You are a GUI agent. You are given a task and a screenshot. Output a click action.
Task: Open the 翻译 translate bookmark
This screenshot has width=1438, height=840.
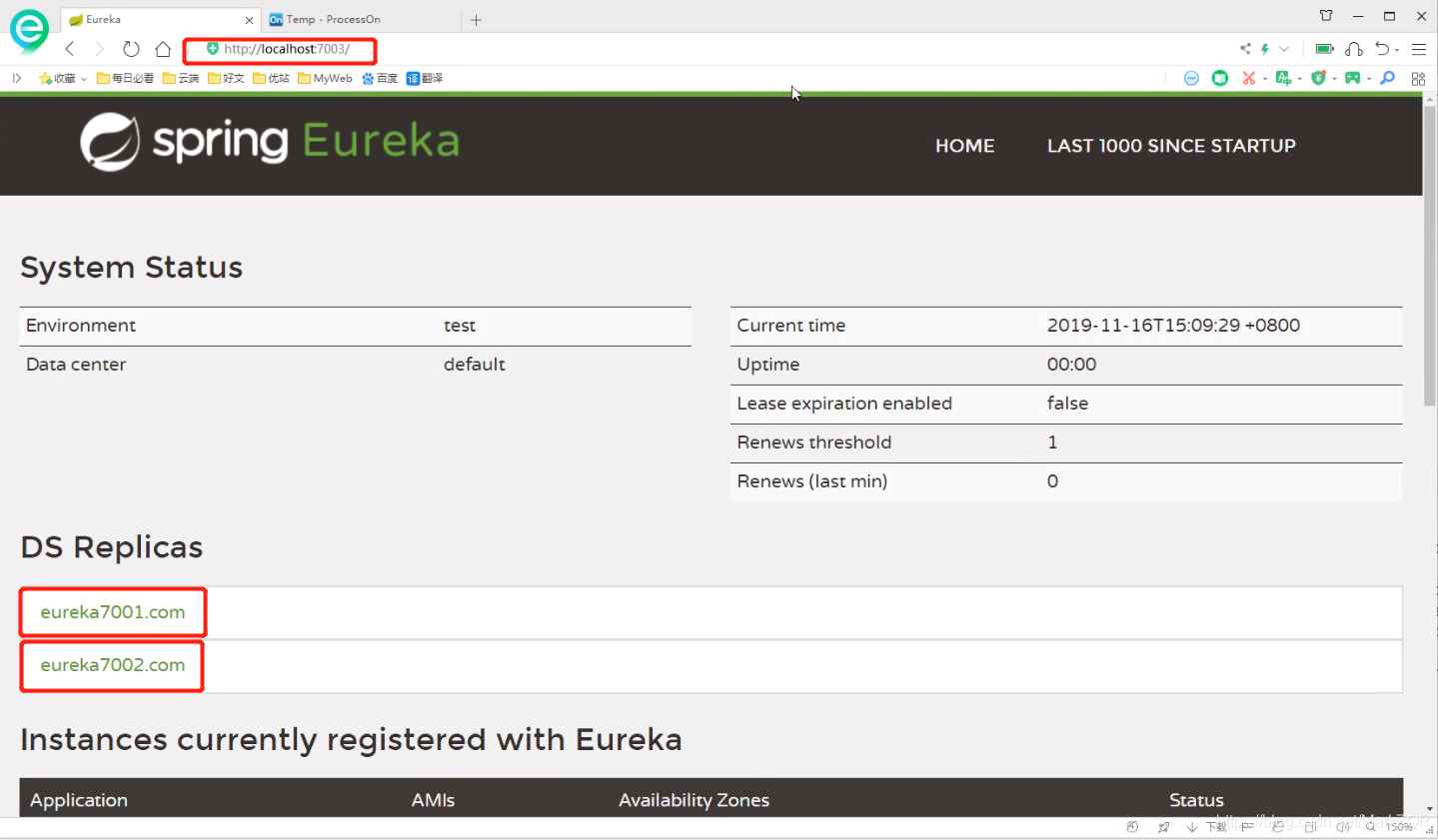pyautogui.click(x=425, y=78)
